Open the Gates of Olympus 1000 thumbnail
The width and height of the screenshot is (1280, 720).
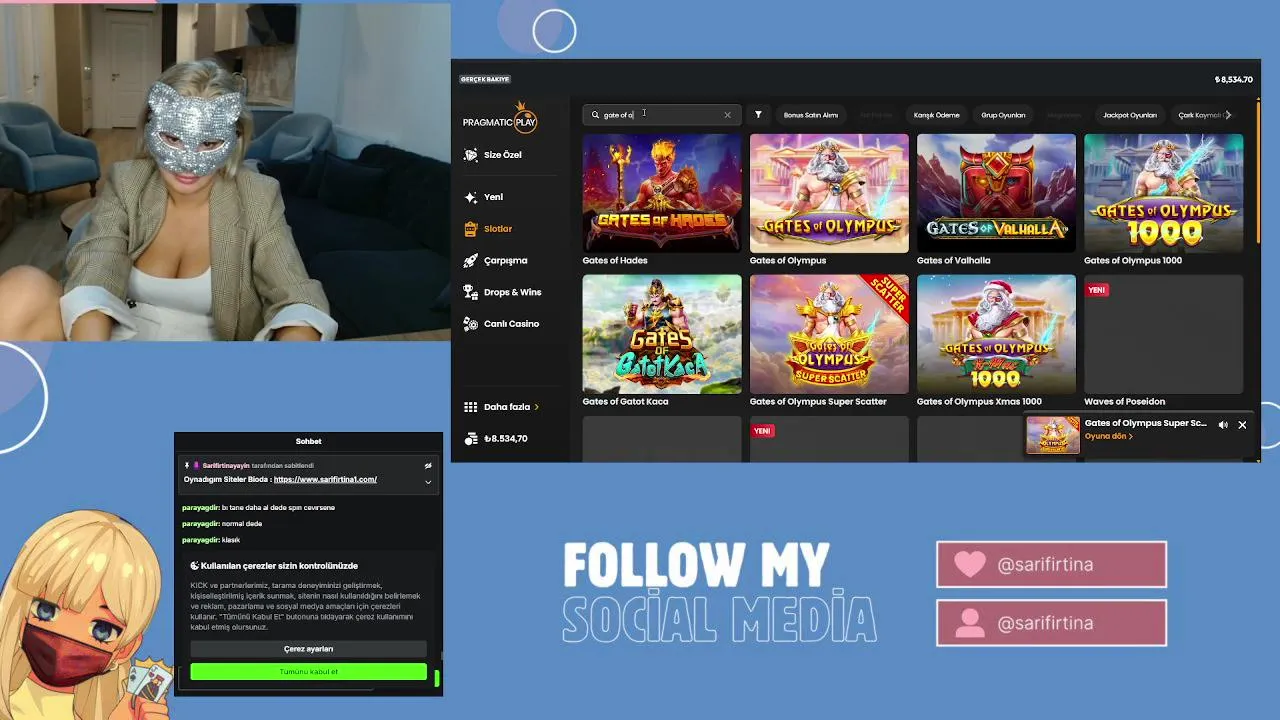click(x=1163, y=193)
